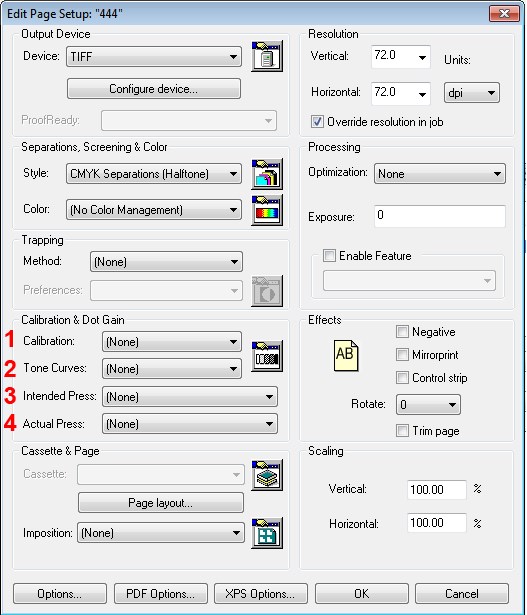Tick the Trim page checkbox
This screenshot has width=527, height=615.
pyautogui.click(x=402, y=431)
